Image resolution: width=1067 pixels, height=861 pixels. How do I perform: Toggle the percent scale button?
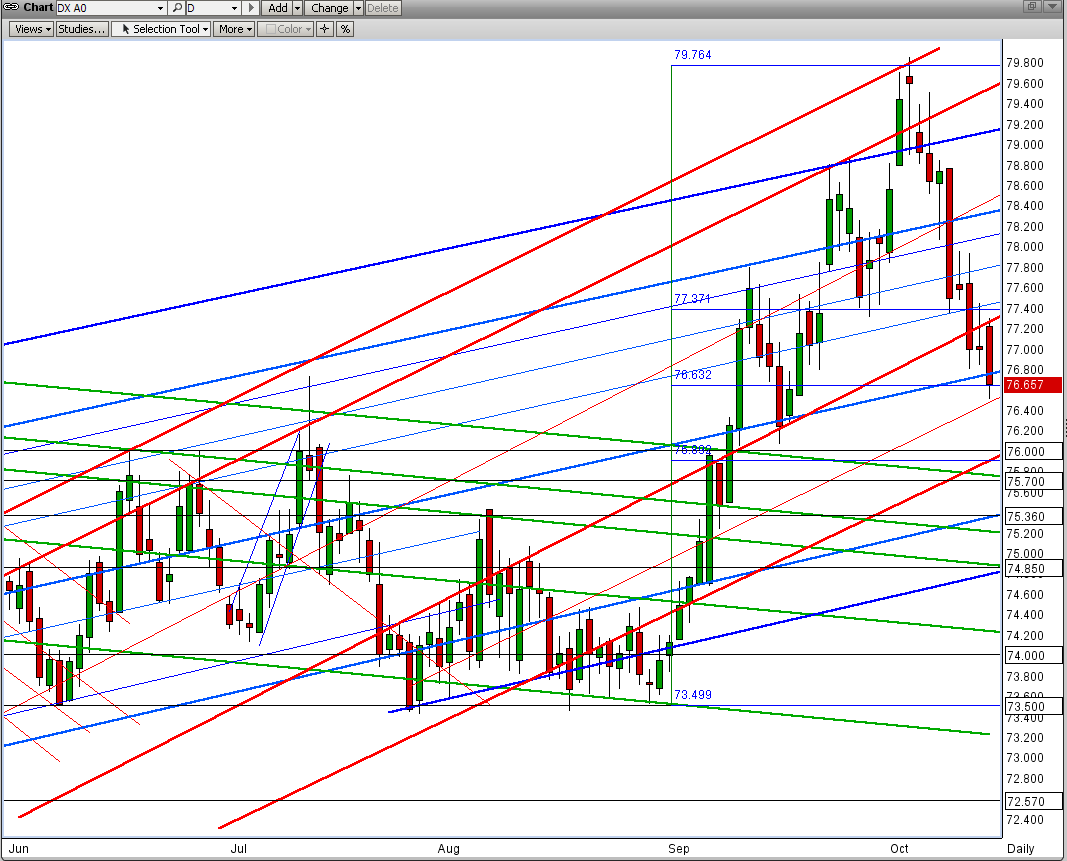(x=345, y=29)
